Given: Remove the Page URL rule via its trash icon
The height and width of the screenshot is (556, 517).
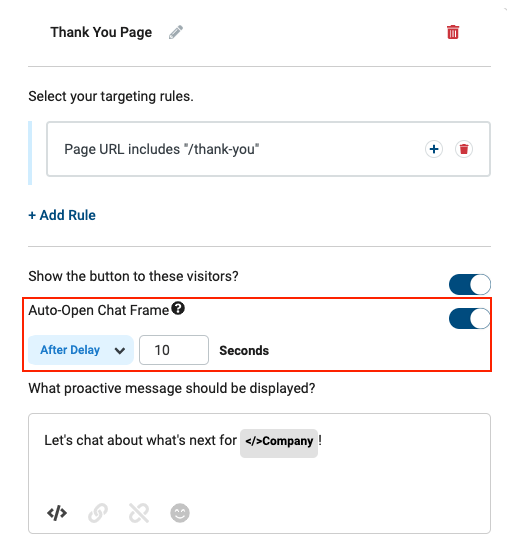Looking at the screenshot, I should pos(464,149).
